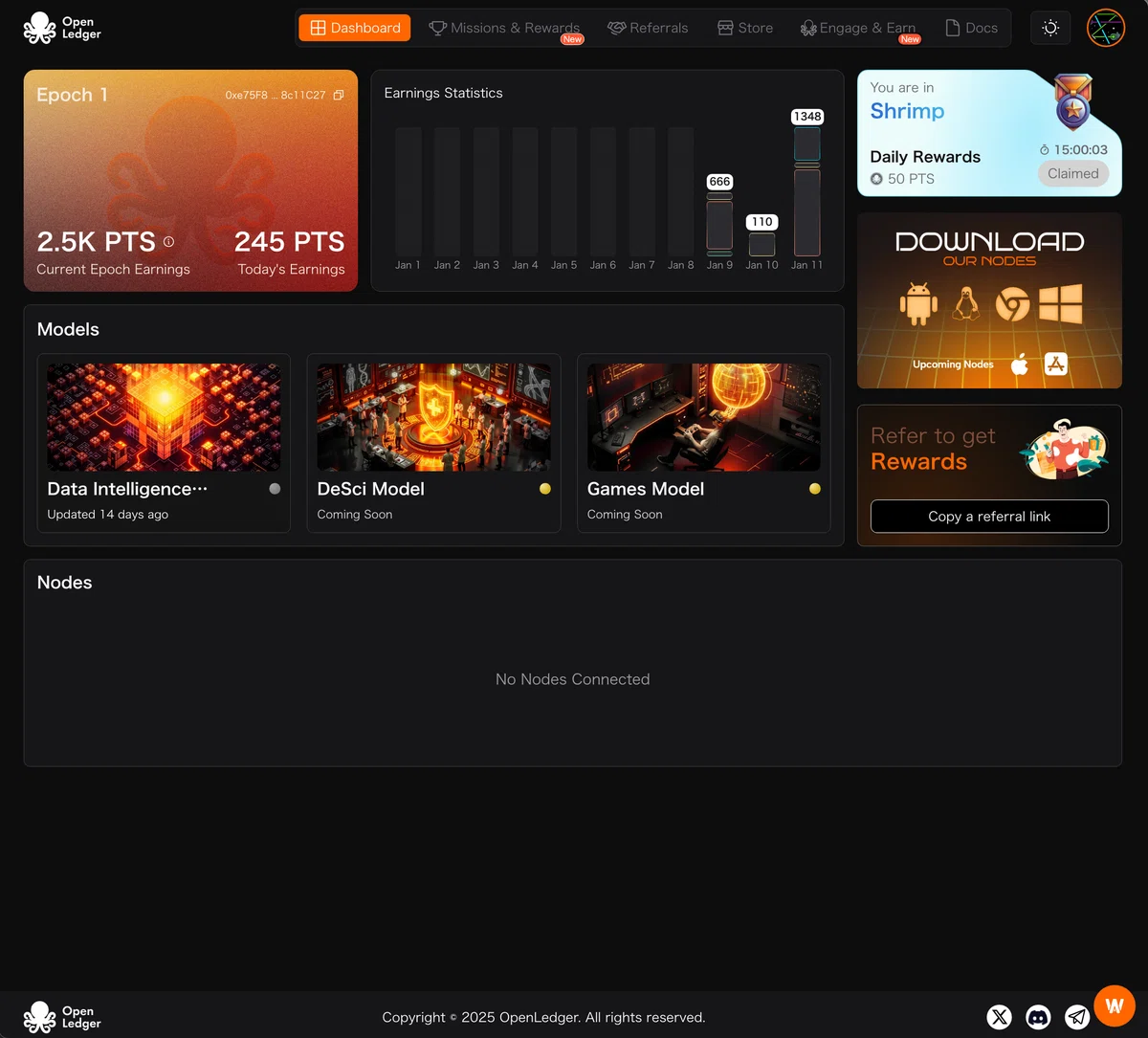Click Copy a referral link button
This screenshot has width=1148, height=1038.
pyautogui.click(x=989, y=517)
